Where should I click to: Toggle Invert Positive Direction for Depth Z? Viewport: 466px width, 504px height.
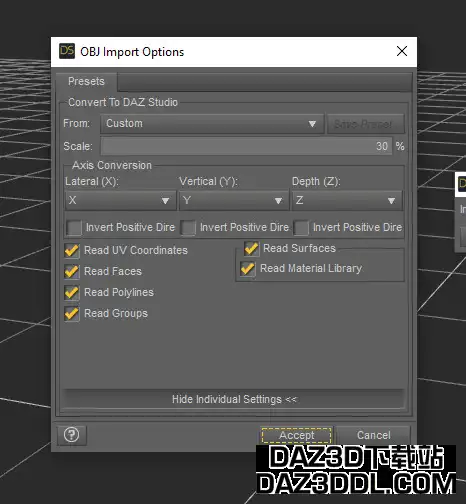click(301, 228)
